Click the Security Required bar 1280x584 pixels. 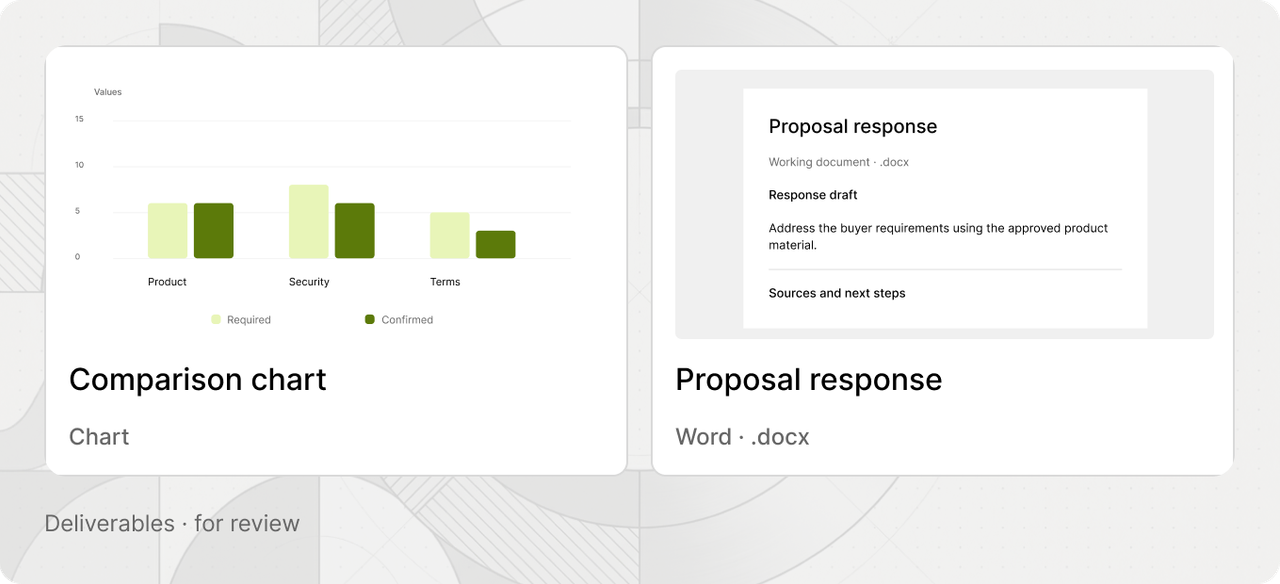click(309, 222)
